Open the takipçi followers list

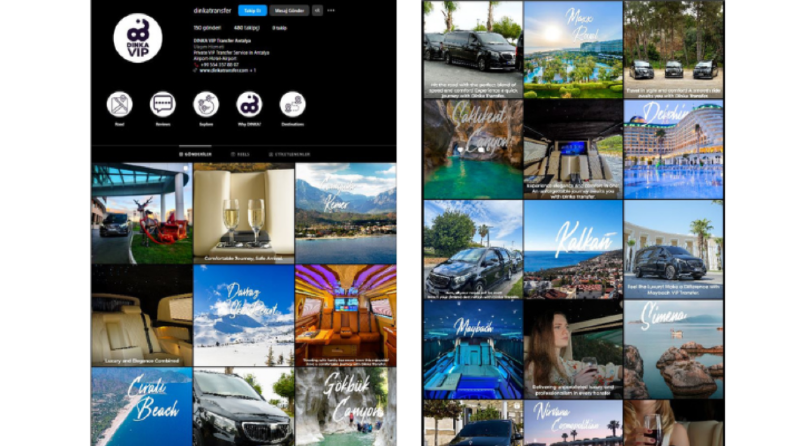tap(247, 28)
